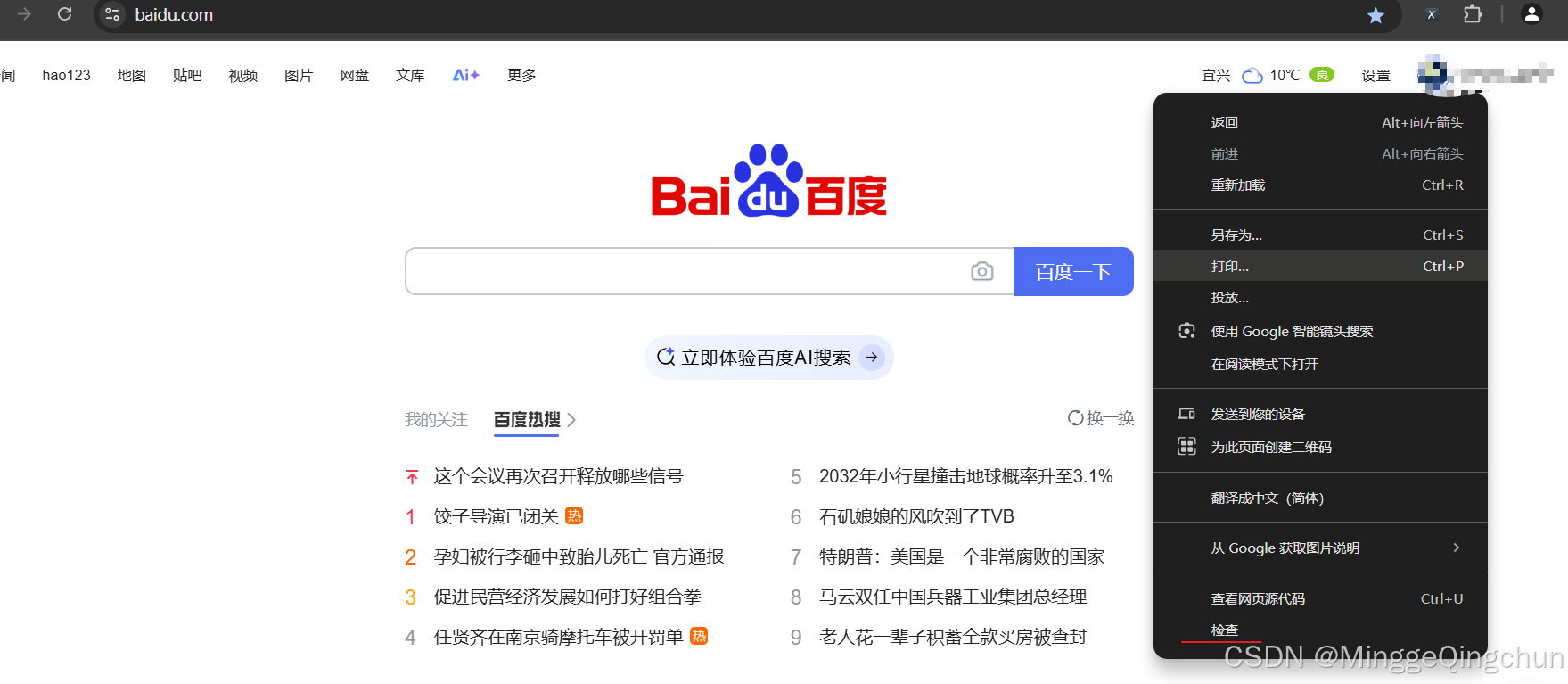Click the 百度一下 search button
Viewport: 1568px width, 684px height.
tap(1073, 271)
